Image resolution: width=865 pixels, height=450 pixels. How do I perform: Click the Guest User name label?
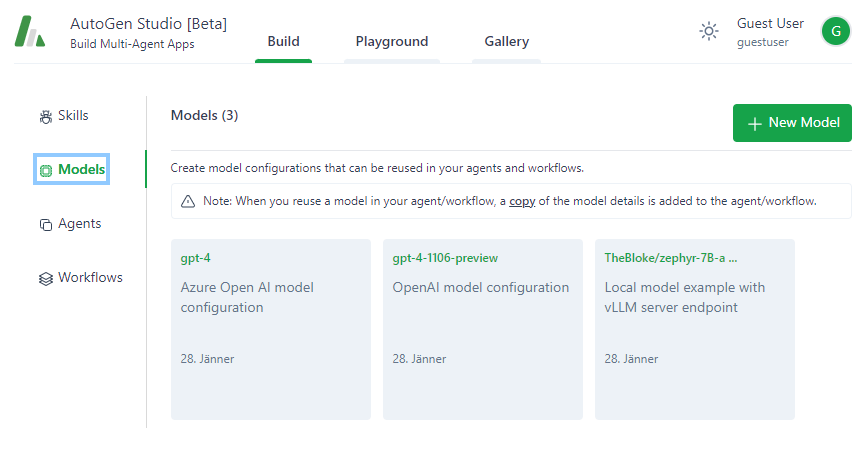[770, 24]
